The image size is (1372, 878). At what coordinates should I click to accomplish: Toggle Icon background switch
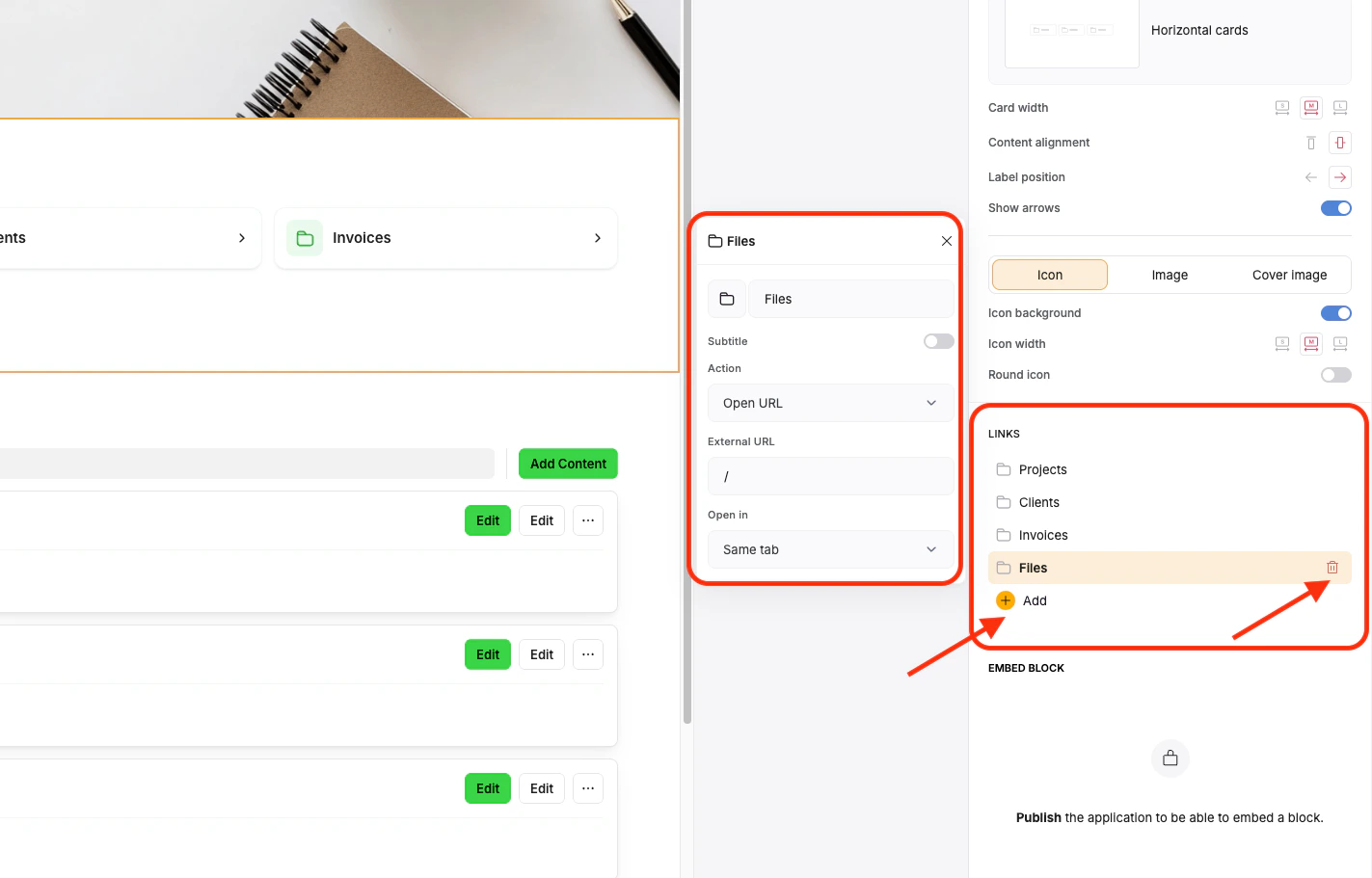pyautogui.click(x=1336, y=313)
